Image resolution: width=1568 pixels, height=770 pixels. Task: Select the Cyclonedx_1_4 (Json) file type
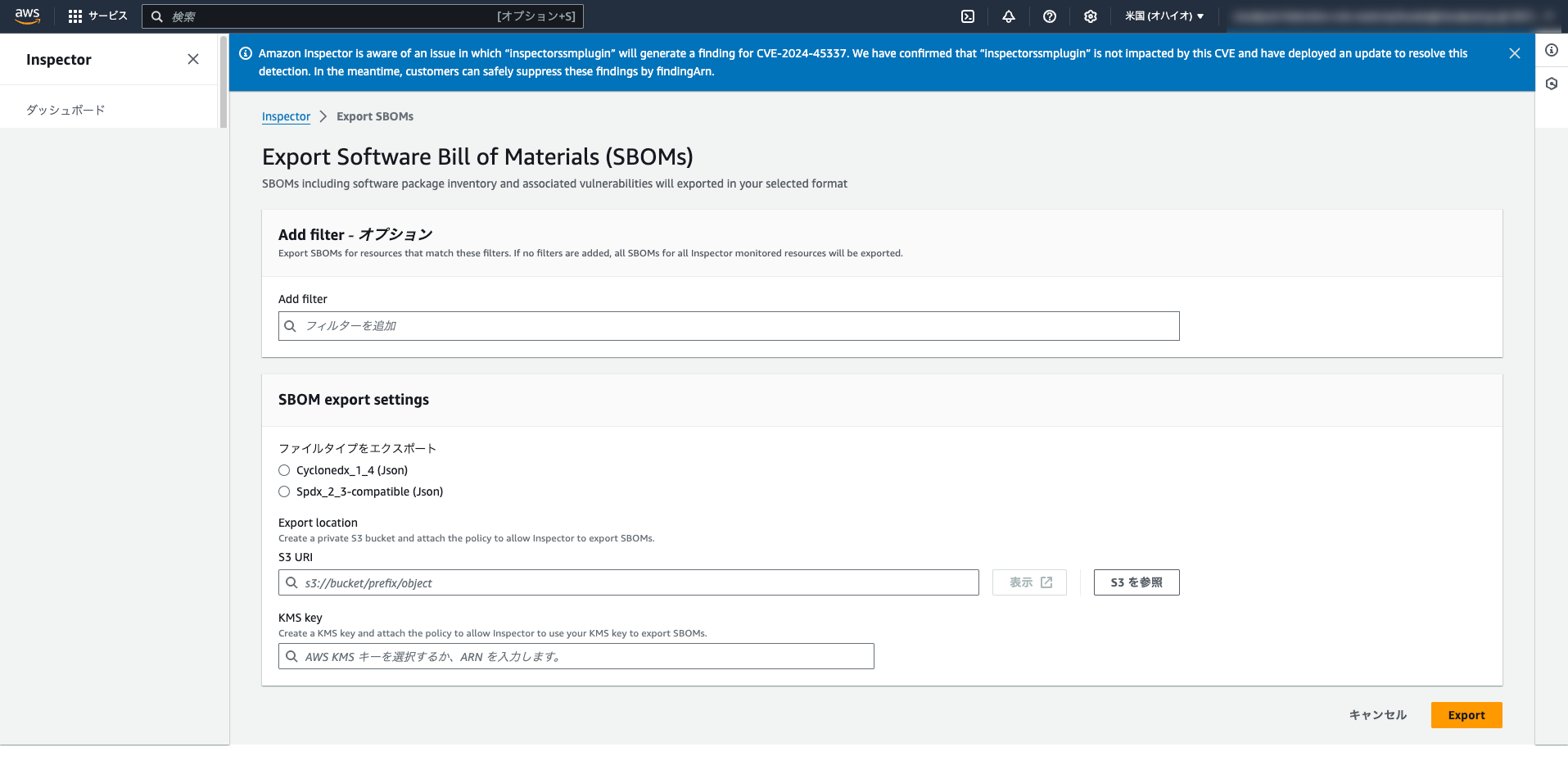284,470
